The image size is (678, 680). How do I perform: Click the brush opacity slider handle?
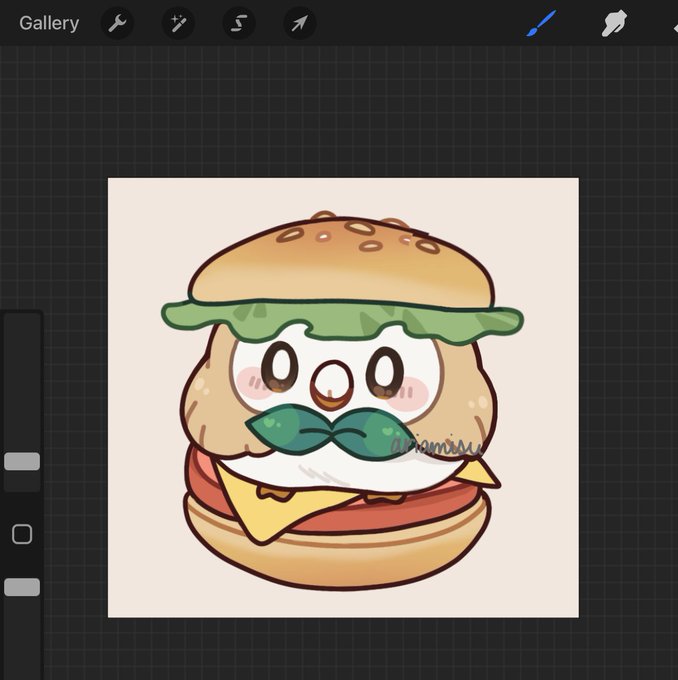[x=22, y=587]
